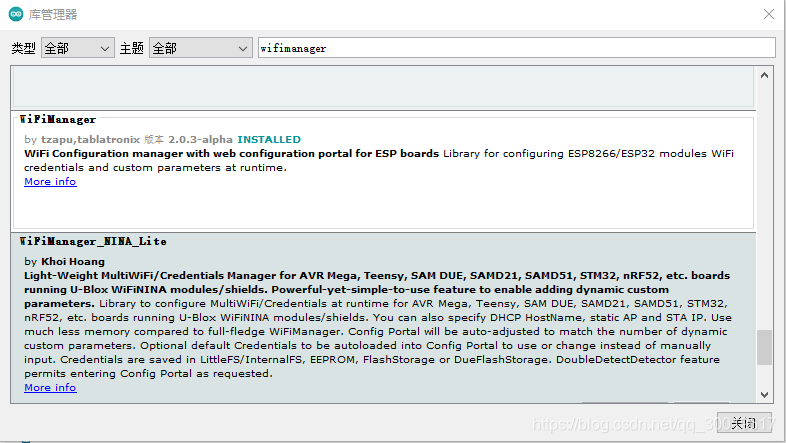The height and width of the screenshot is (443, 786).
Task: Click the 类型 label
Action: tap(24, 48)
